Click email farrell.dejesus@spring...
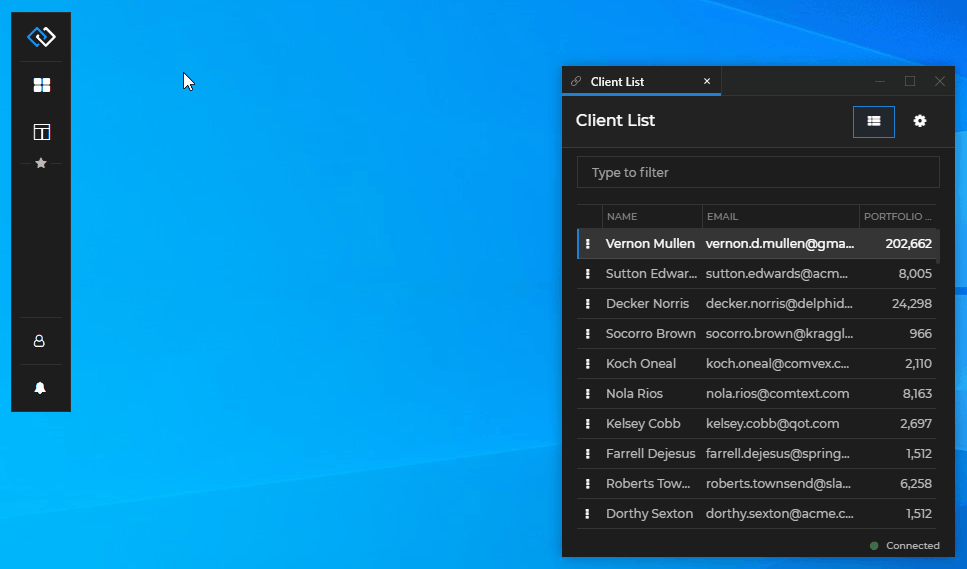 pyautogui.click(x=778, y=454)
